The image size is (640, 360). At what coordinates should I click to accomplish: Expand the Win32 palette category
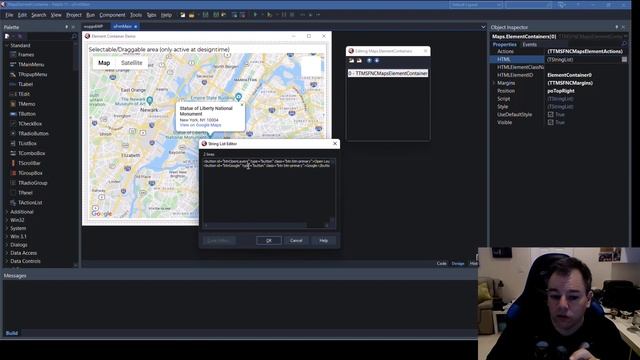click(x=7, y=220)
